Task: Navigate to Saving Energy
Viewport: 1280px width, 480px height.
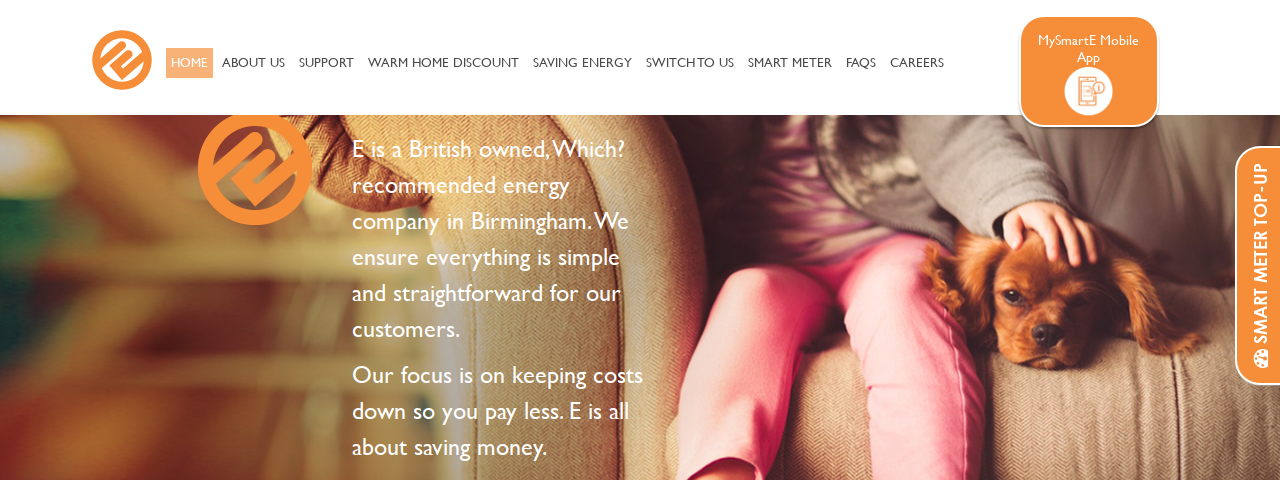Action: click(x=582, y=63)
